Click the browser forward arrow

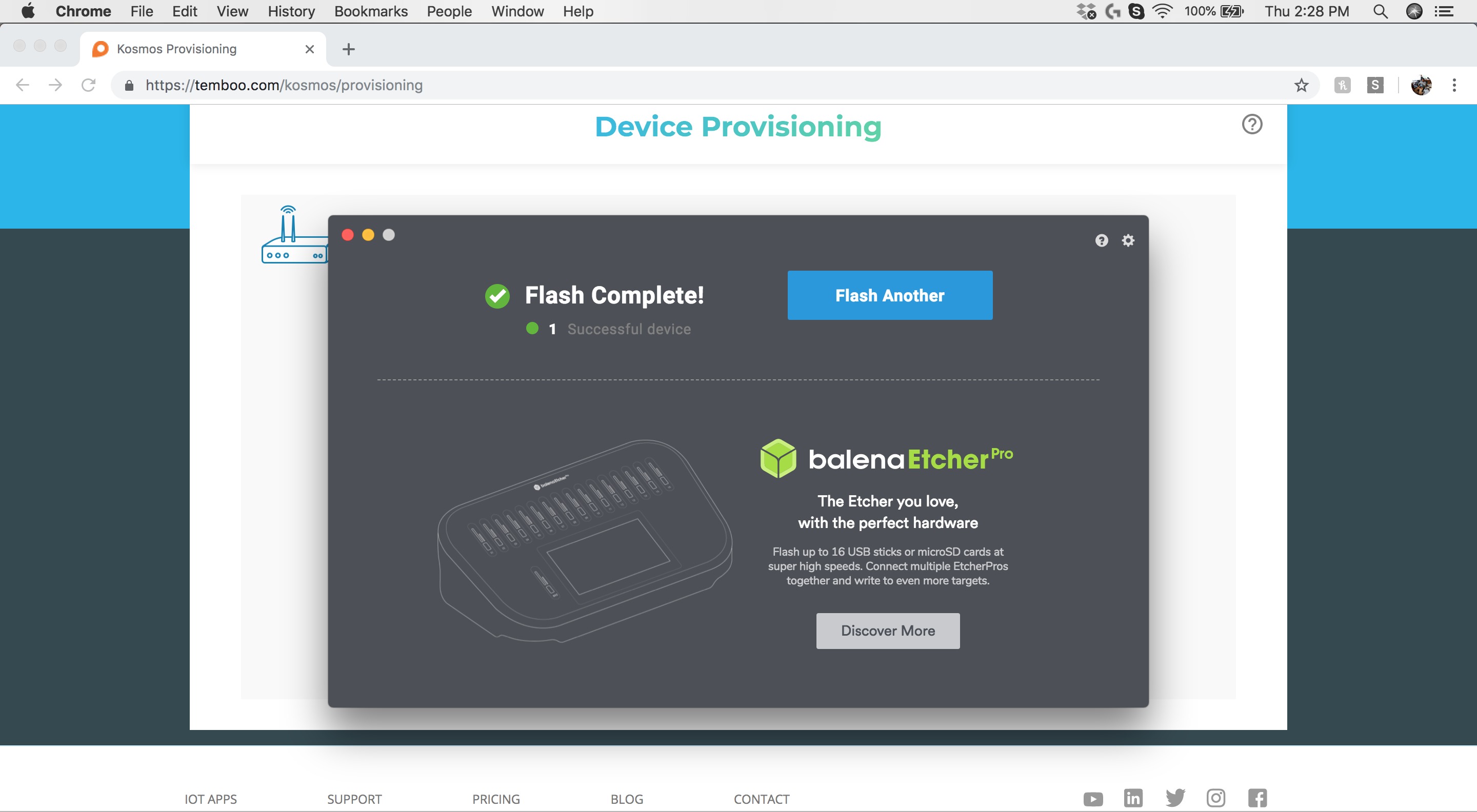(55, 86)
